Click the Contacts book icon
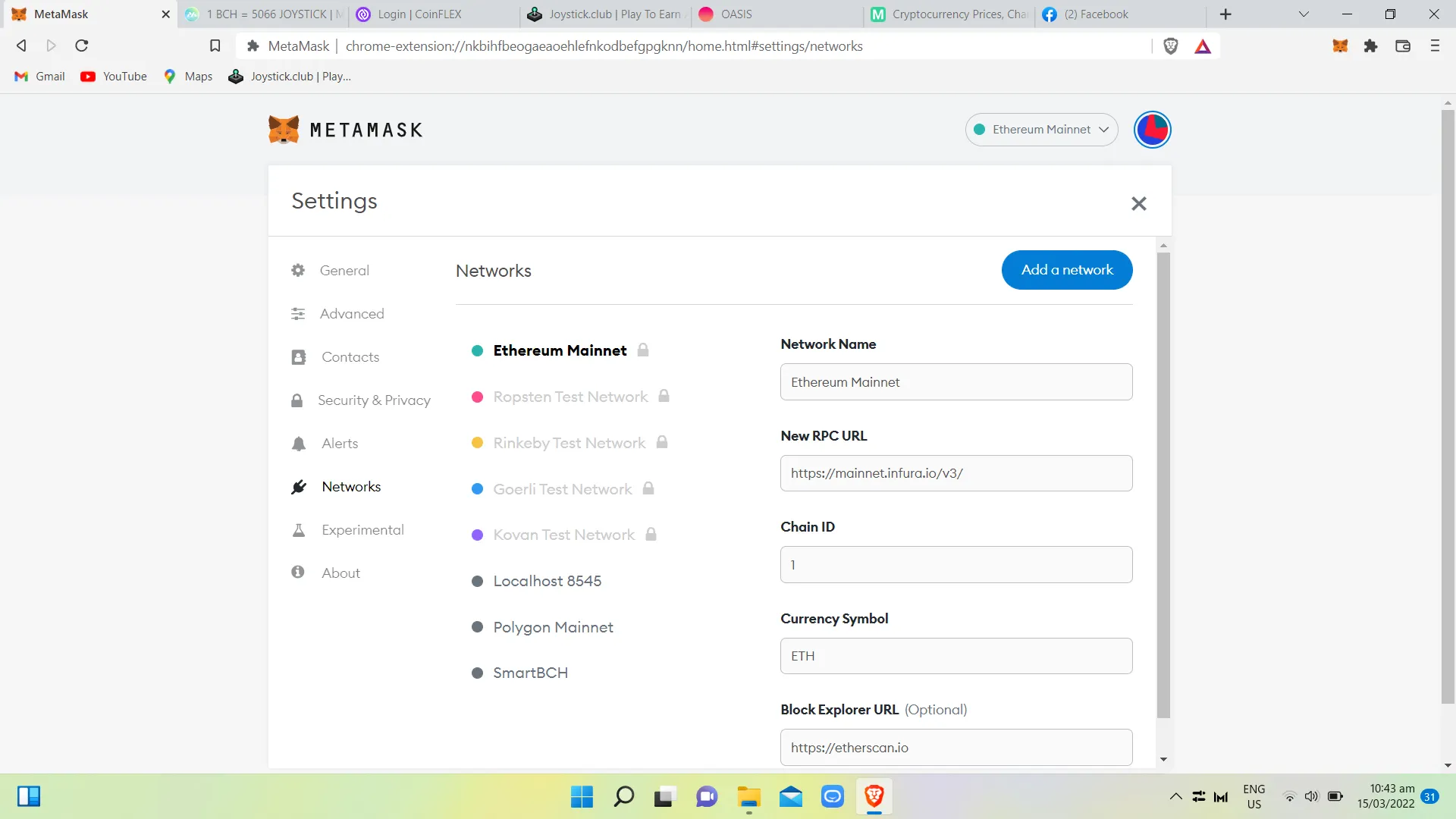The height and width of the screenshot is (819, 1456). coord(299,357)
